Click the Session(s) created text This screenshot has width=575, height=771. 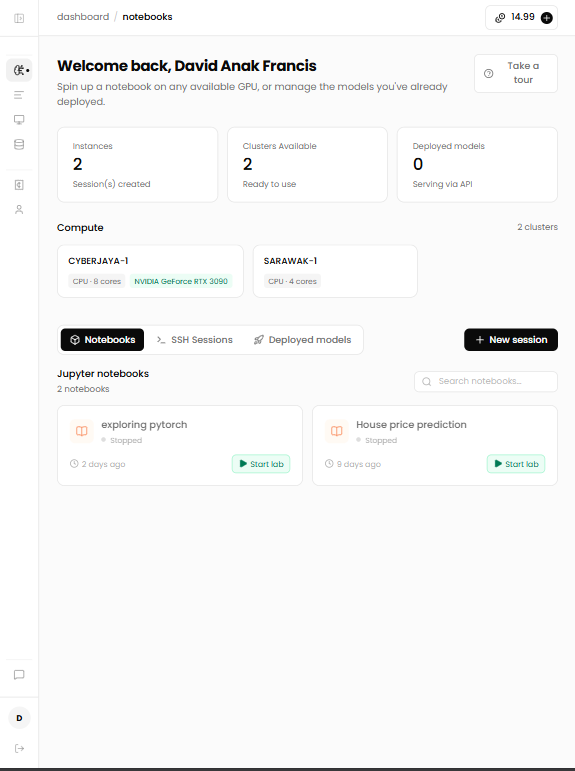pyautogui.click(x=112, y=184)
